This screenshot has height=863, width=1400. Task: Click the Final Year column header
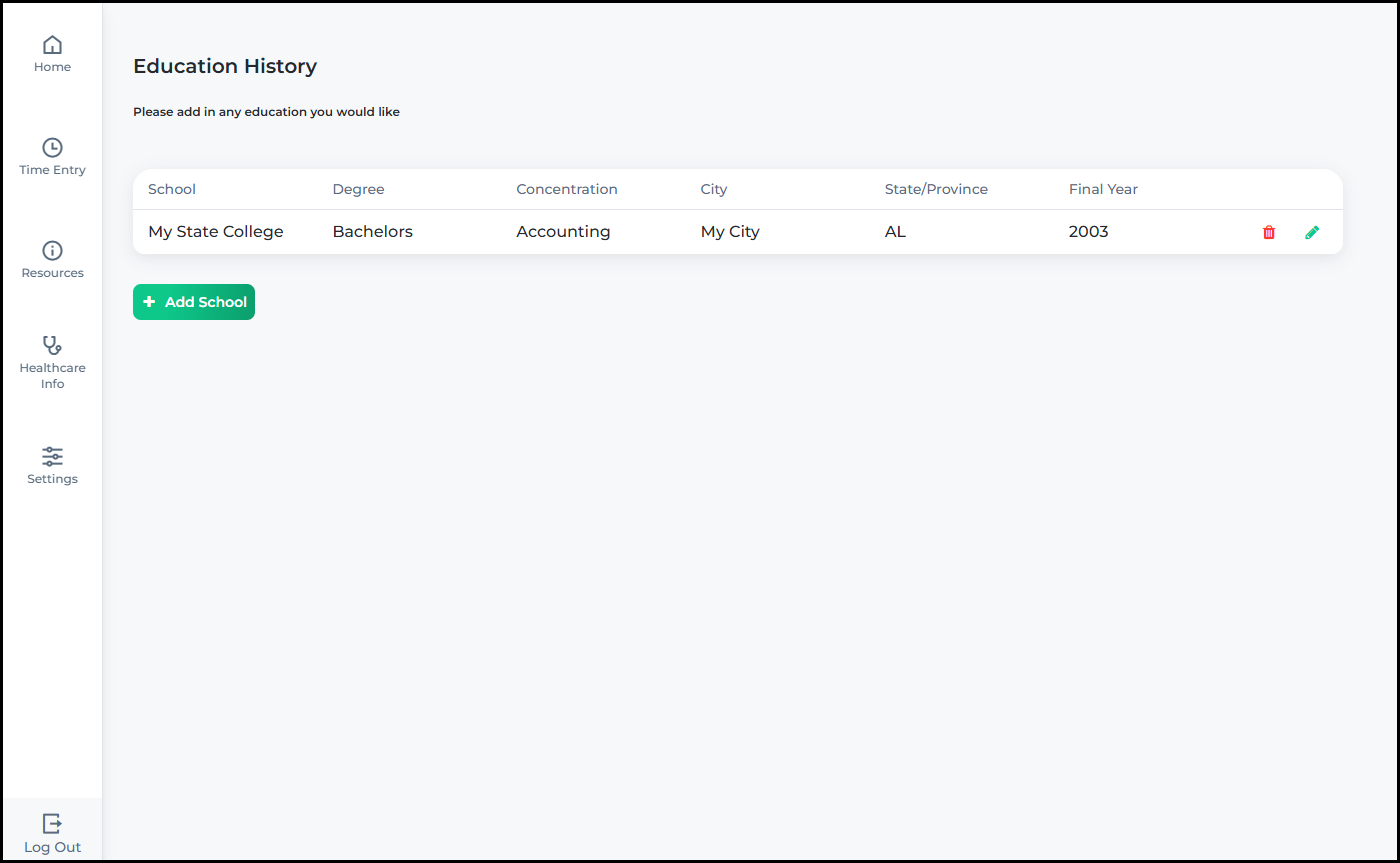(1103, 189)
